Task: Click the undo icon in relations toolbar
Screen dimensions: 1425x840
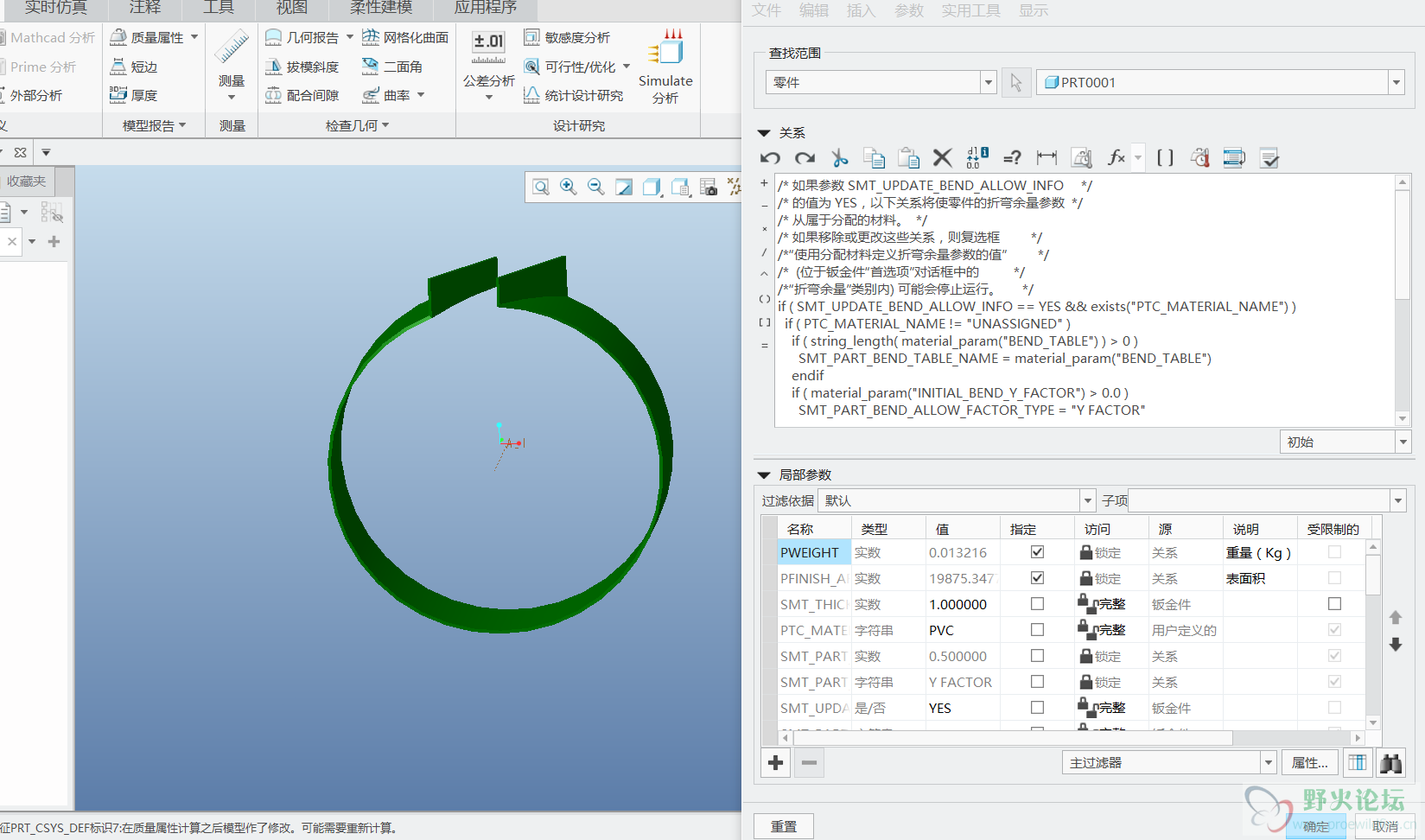Action: (x=770, y=158)
